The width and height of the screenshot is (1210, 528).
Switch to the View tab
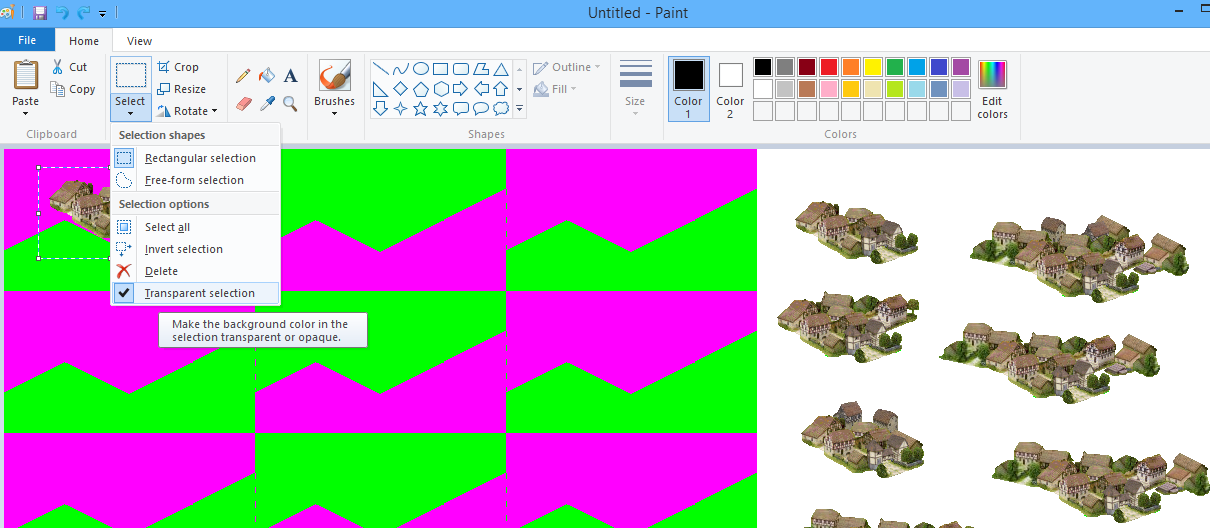140,41
